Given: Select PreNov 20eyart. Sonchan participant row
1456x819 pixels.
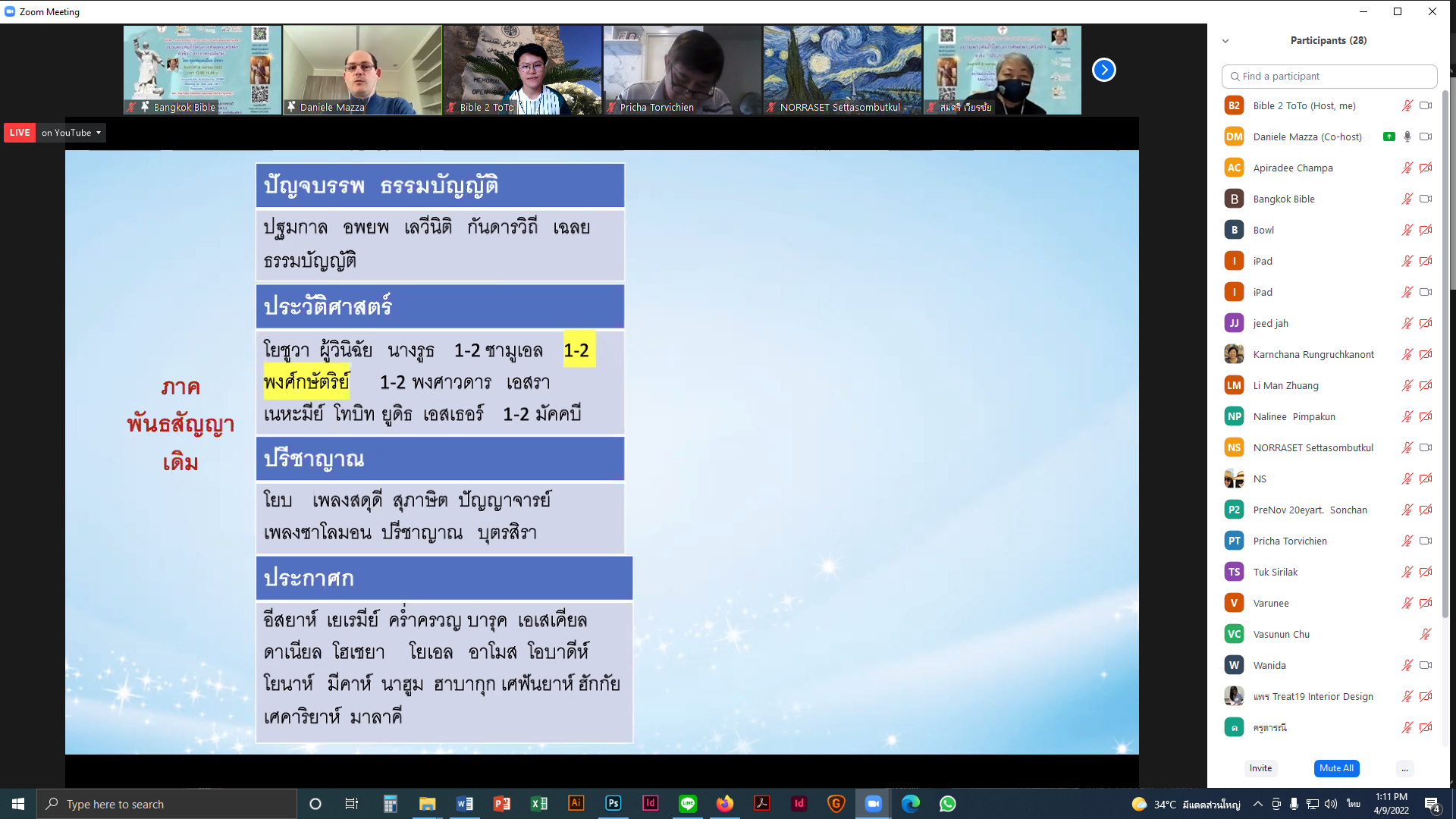Looking at the screenshot, I should pyautogui.click(x=1329, y=510).
